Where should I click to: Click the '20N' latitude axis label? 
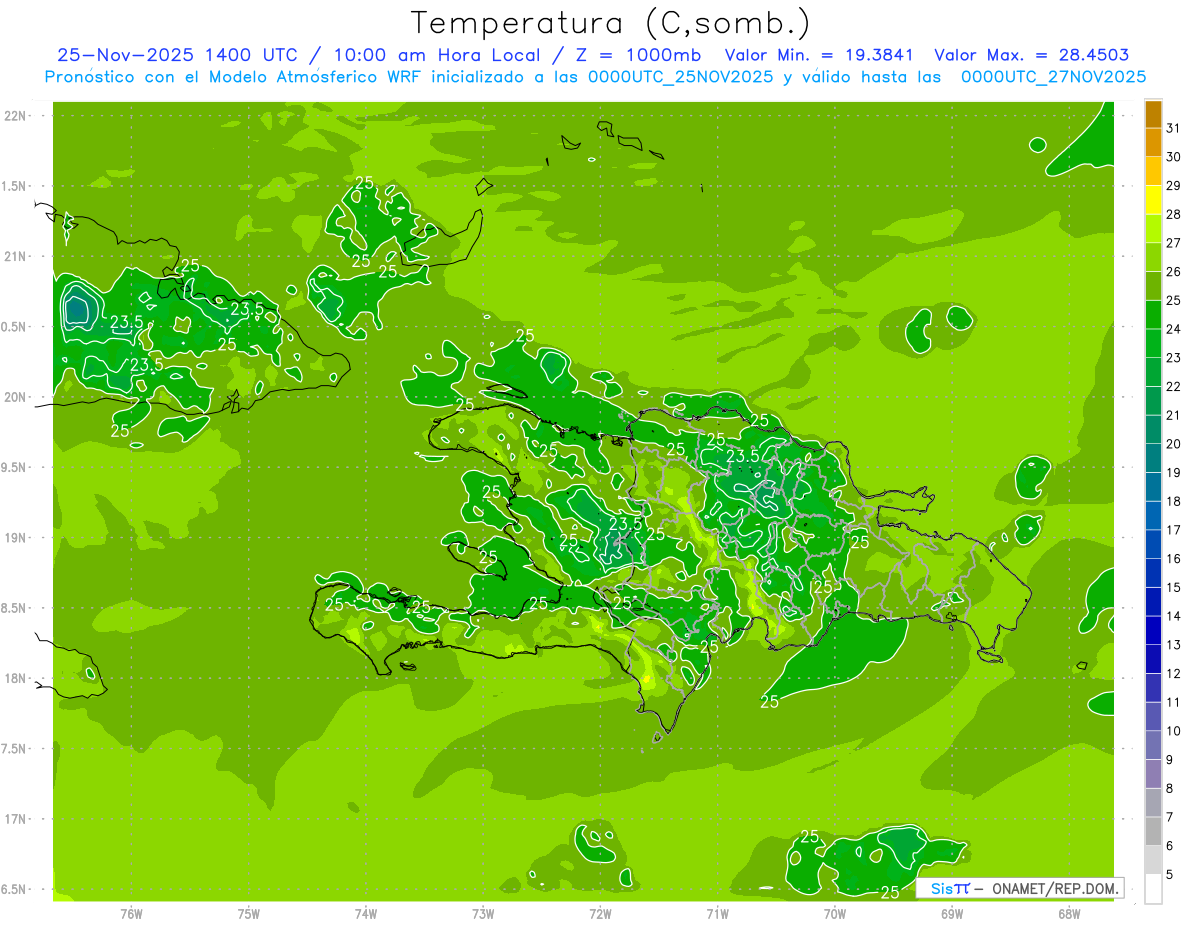click(x=14, y=397)
